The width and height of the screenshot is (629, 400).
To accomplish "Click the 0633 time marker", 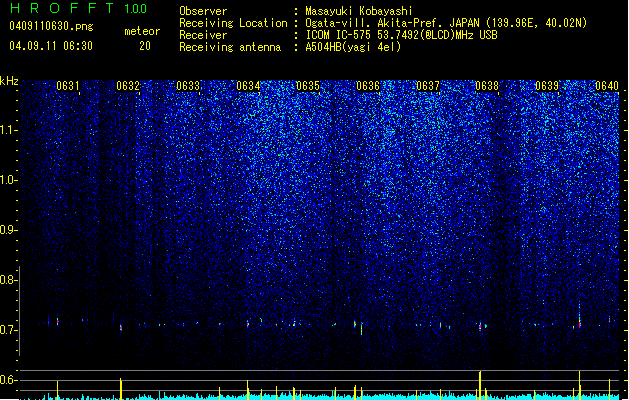I will (x=188, y=86).
